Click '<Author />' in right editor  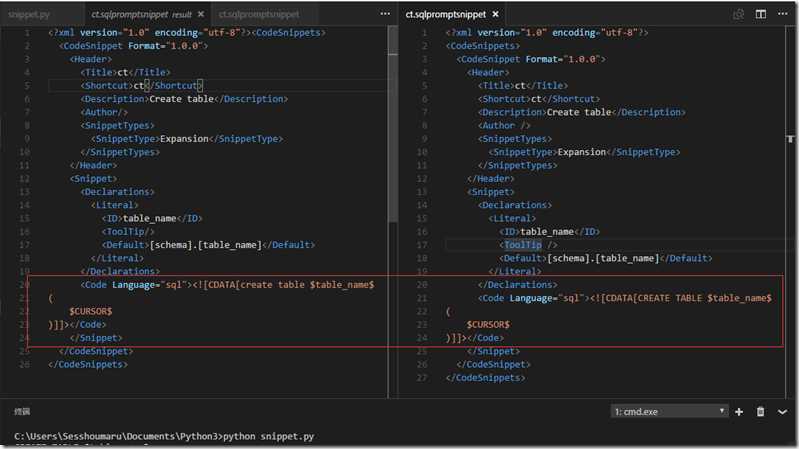click(x=504, y=125)
